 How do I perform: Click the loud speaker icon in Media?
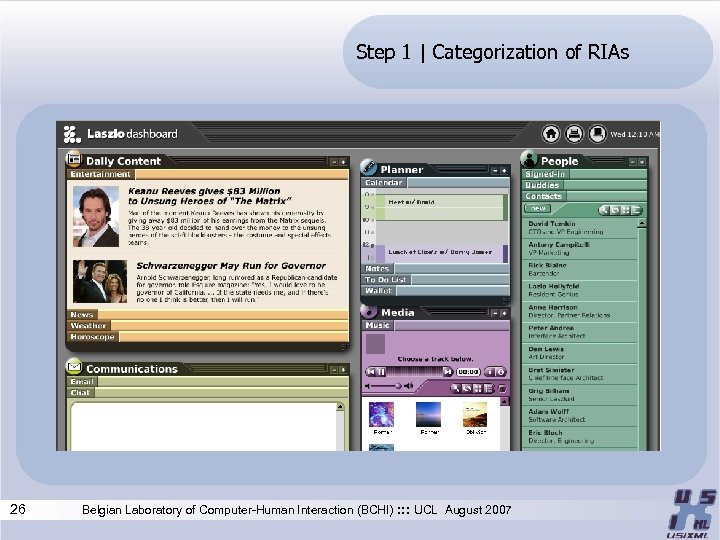tap(408, 386)
